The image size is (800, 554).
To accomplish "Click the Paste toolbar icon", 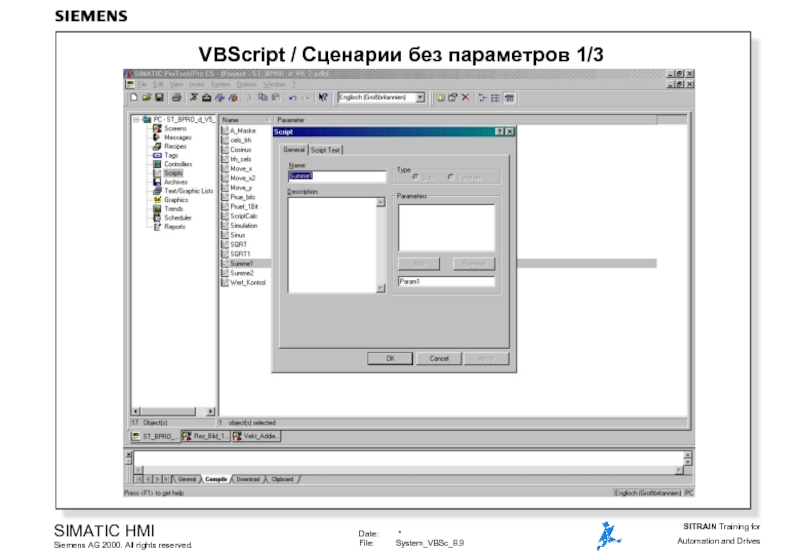I will 276,97.
